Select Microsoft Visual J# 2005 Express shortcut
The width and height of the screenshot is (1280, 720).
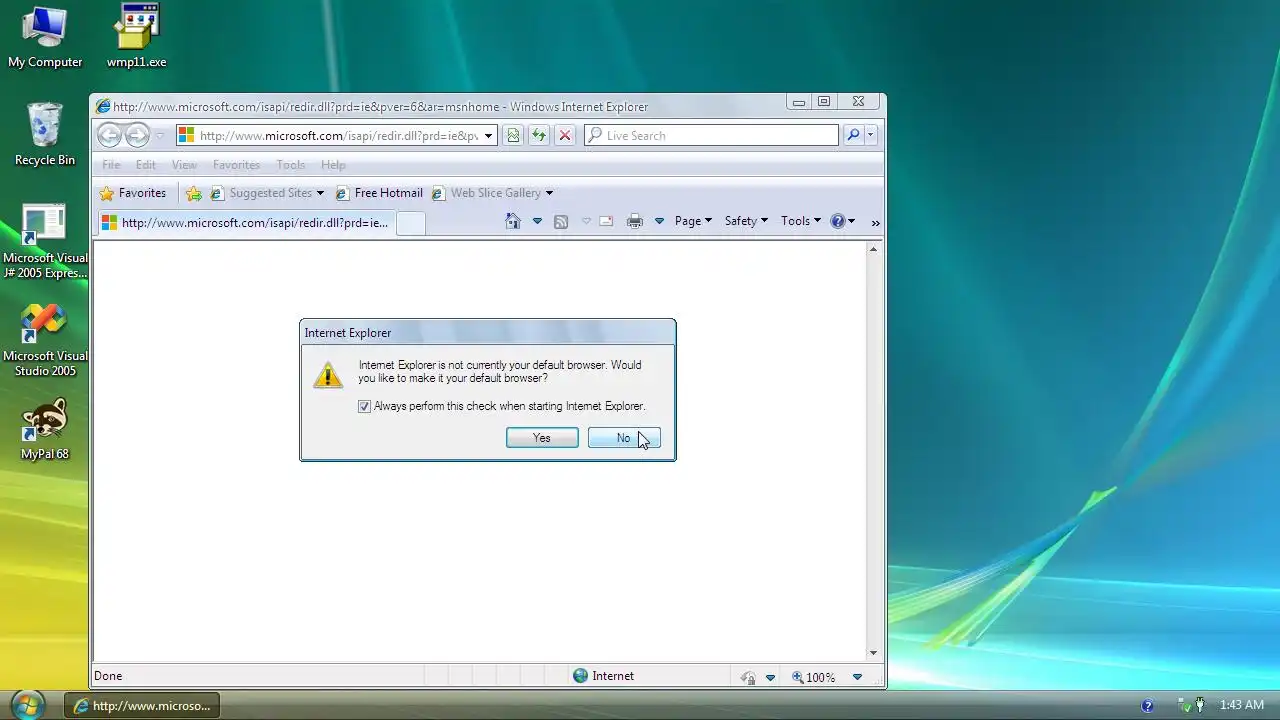coord(45,242)
